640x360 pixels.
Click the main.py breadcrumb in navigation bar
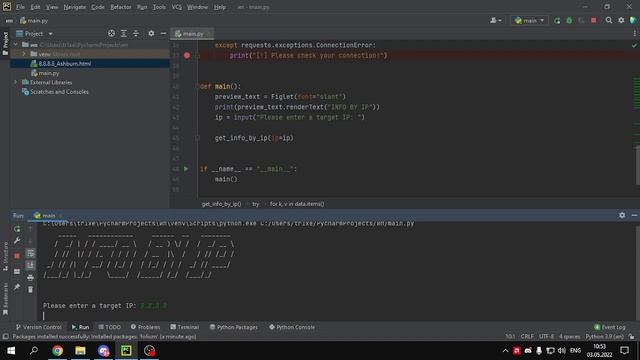[x=34, y=20]
